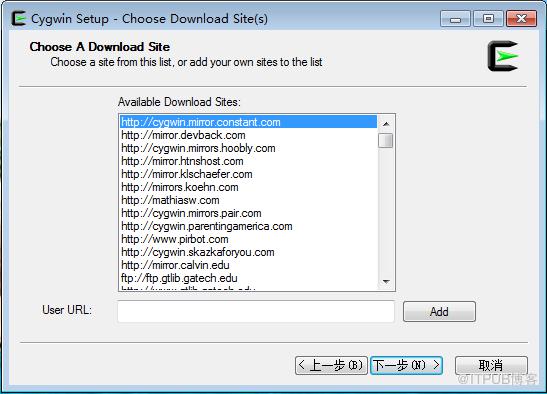547x394 pixels.
Task: Select http://cygwin.mirrors.pair.com mirror
Action: (248, 213)
